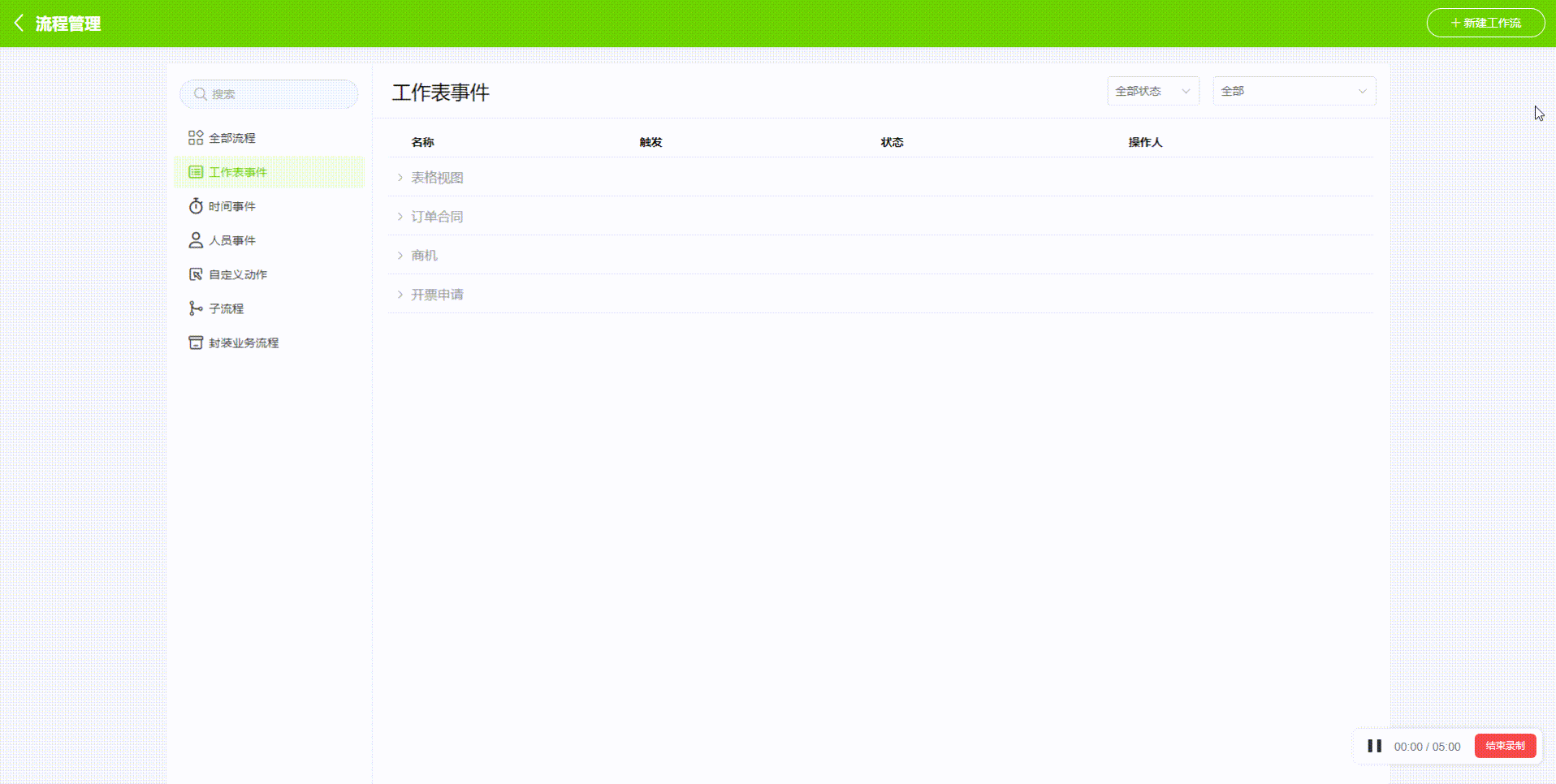The height and width of the screenshot is (784, 1556).
Task: Open 封装业务流程 in the sidebar
Action: coord(269,342)
